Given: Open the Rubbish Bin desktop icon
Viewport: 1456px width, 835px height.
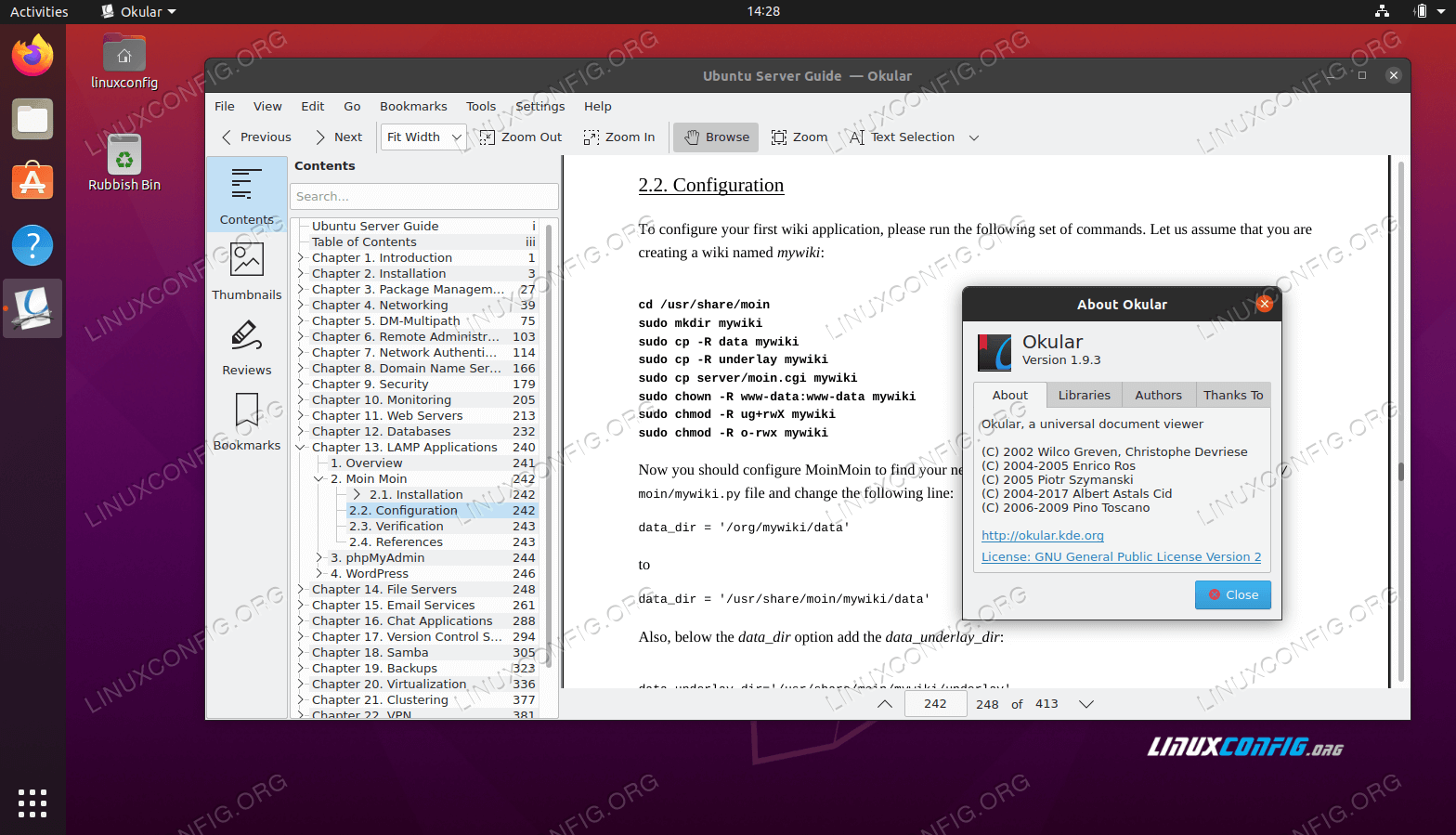Looking at the screenshot, I should coord(124,163).
